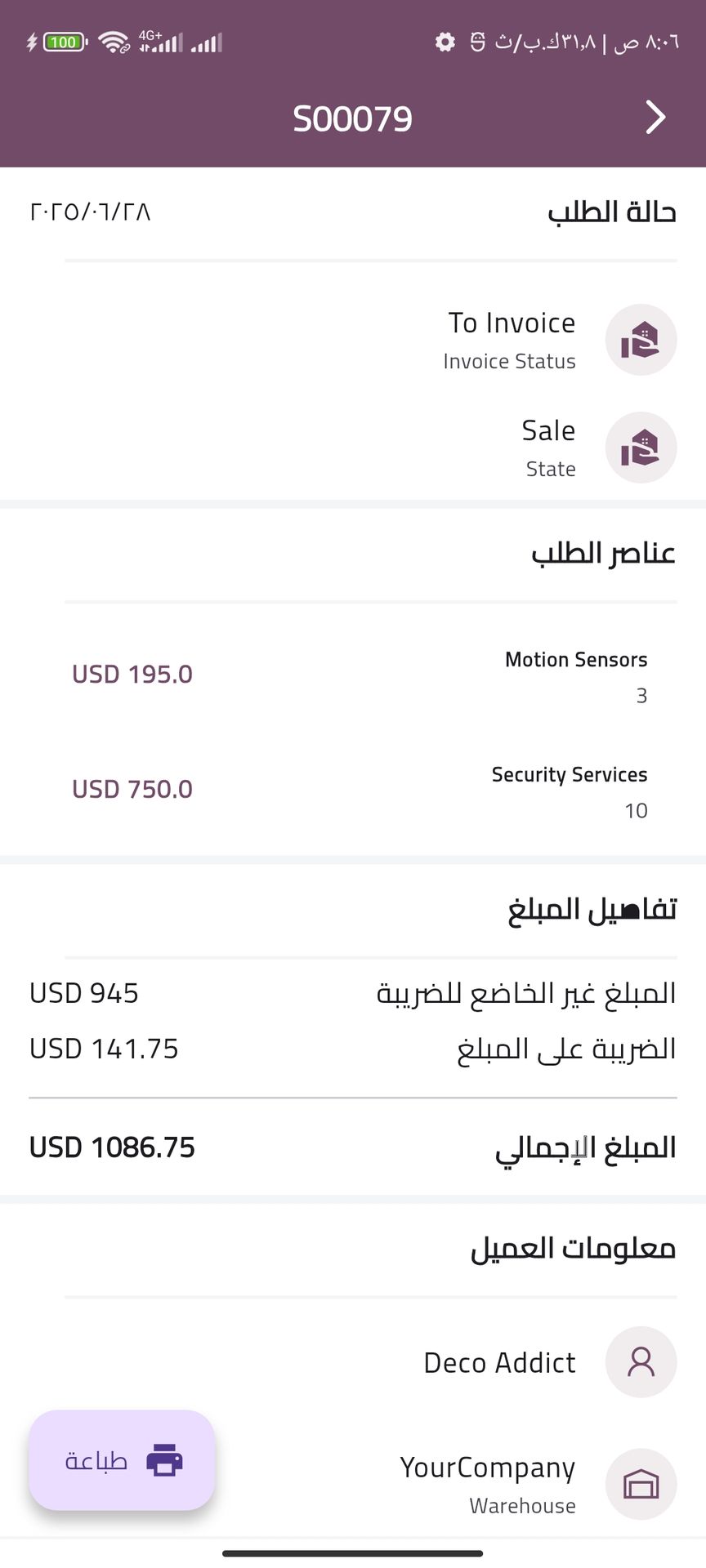Tap the USD 195.0 line price

click(x=132, y=675)
